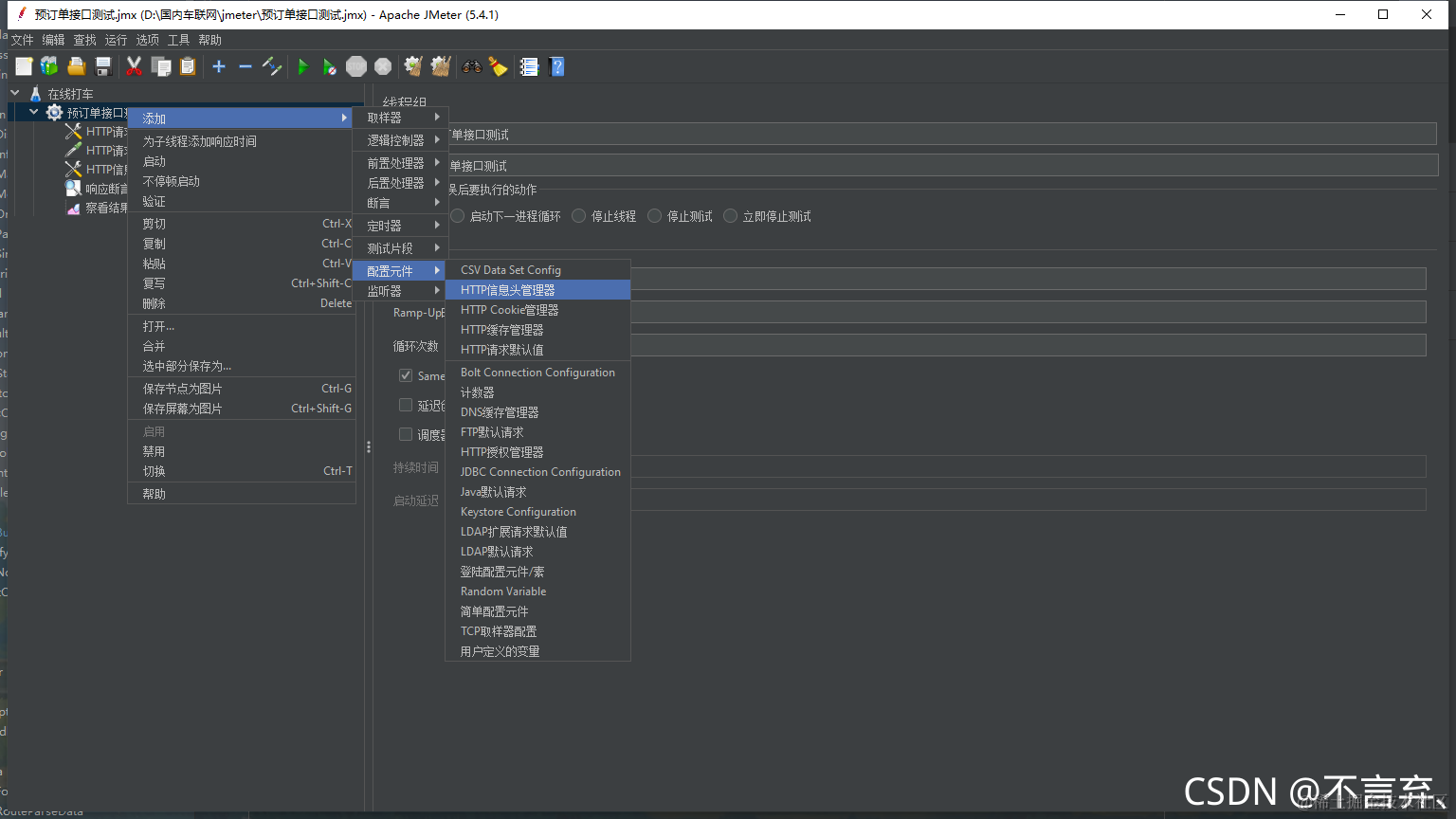Viewport: 1456px width, 819px height.
Task: Choose Random Variable entry
Action: point(537,591)
